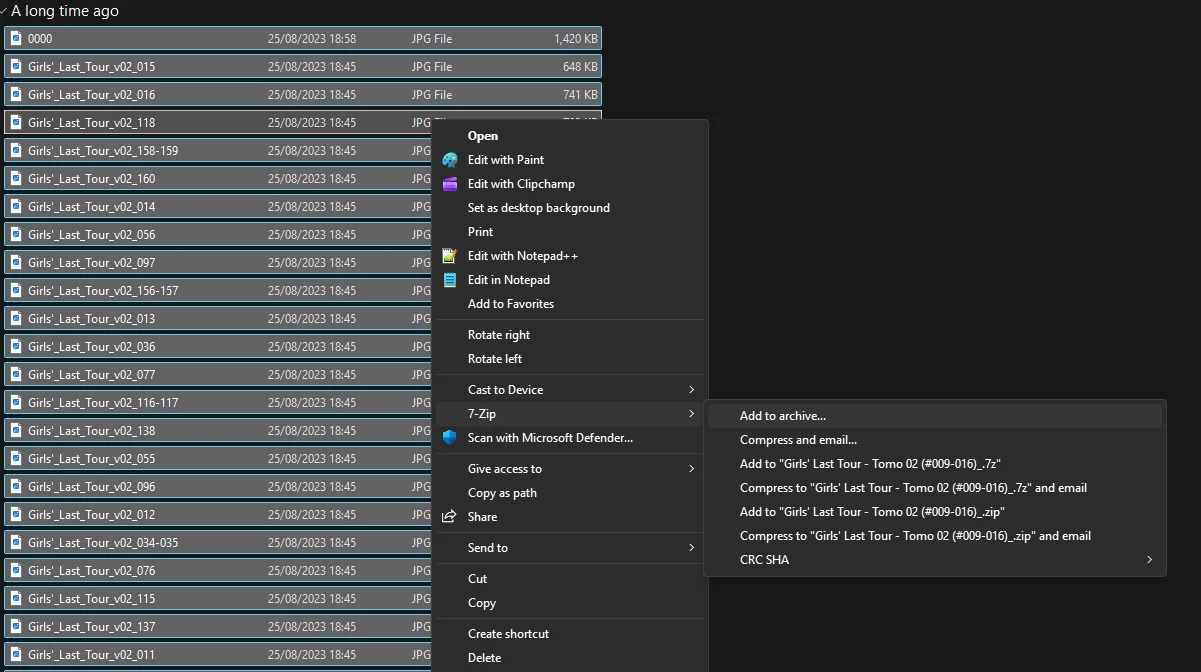The width and height of the screenshot is (1201, 672).
Task: Select Rotate right from context menu
Action: pos(499,335)
